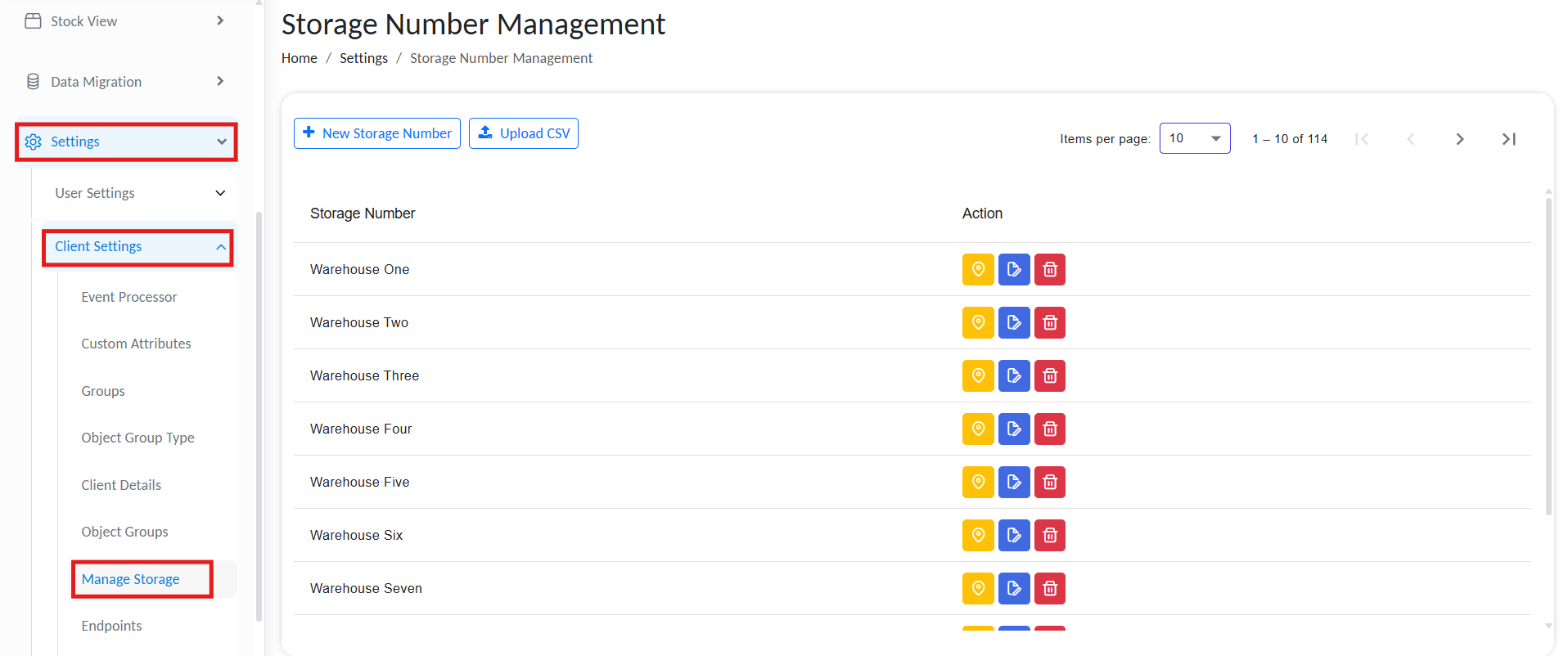
Task: Click the red trash icon for Warehouse Six
Action: click(1049, 535)
